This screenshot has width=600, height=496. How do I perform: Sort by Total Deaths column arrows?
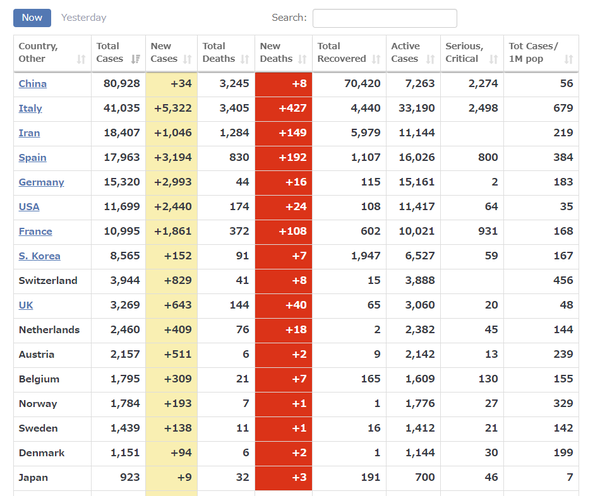point(245,59)
